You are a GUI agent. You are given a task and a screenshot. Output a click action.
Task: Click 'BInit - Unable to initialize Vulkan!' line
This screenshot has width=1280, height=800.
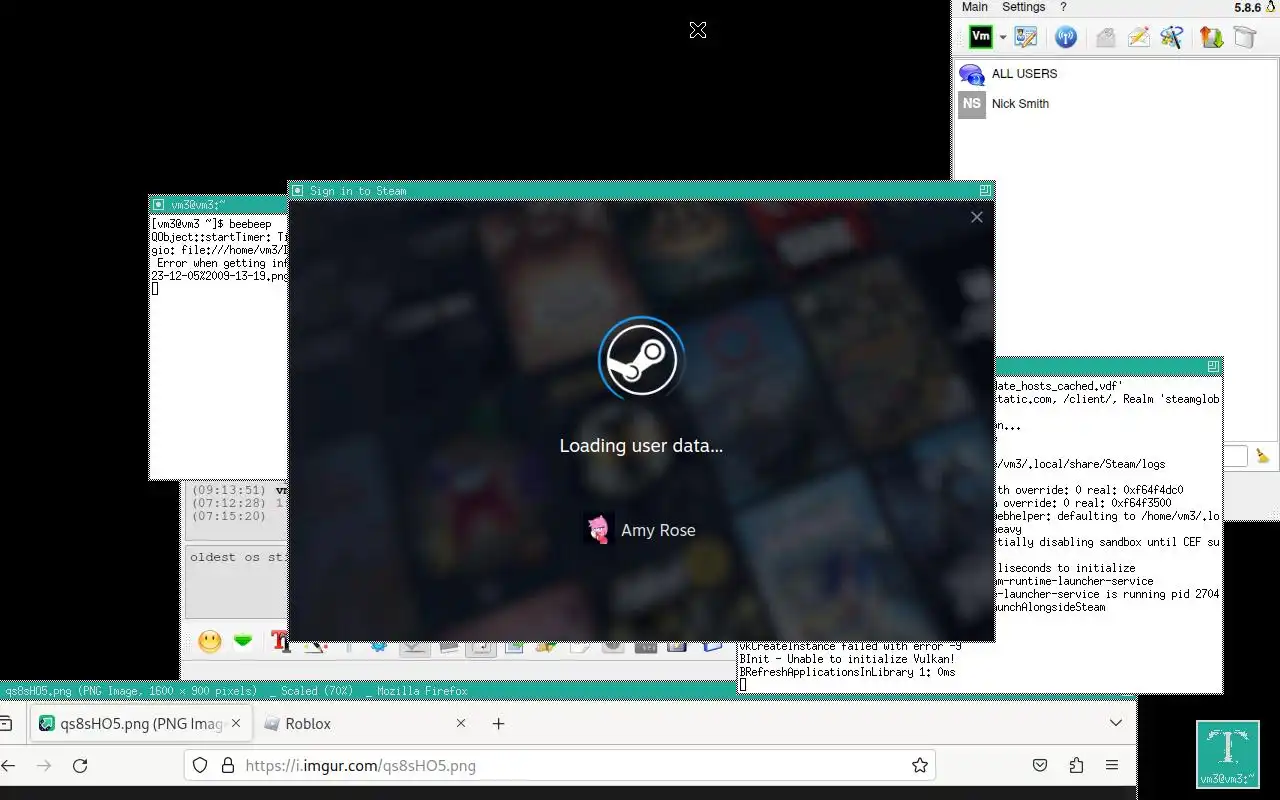tap(847, 659)
